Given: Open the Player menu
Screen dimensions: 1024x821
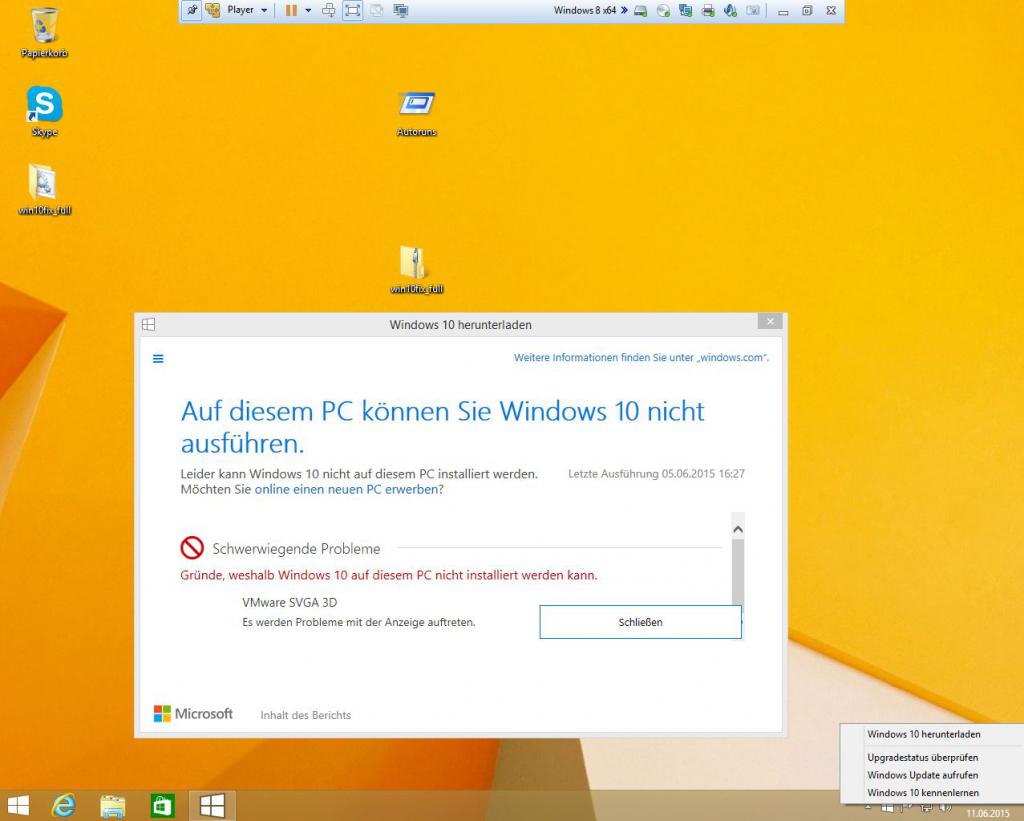Looking at the screenshot, I should [240, 10].
